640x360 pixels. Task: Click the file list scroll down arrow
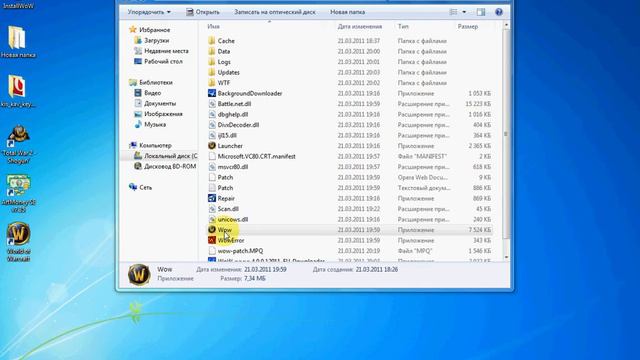point(506,257)
